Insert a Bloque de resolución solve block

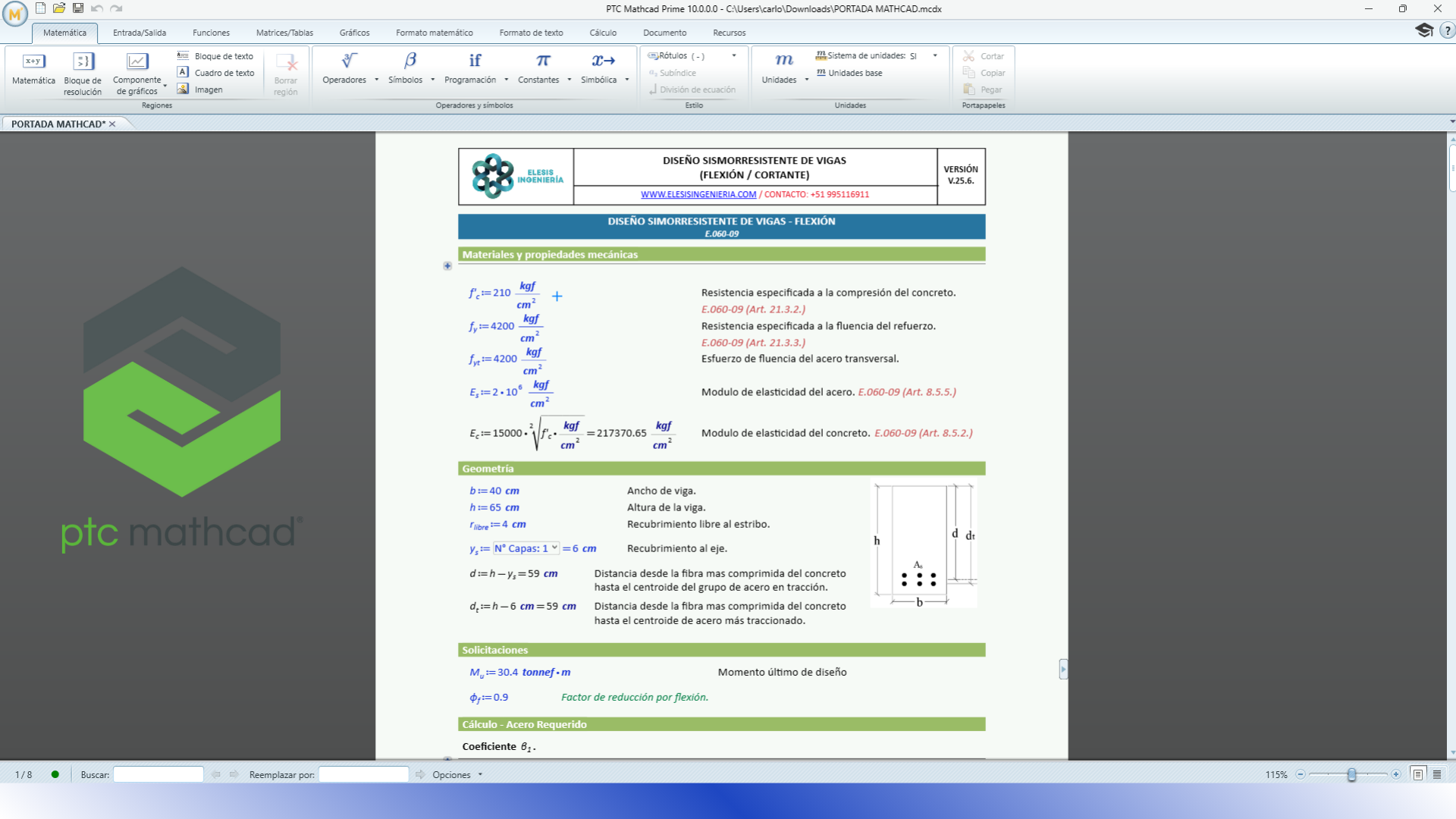pos(83,61)
